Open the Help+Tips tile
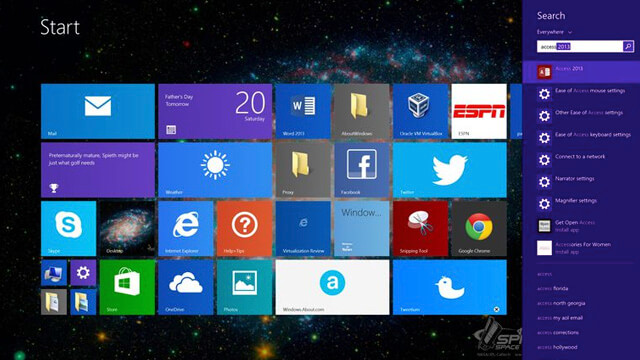This screenshot has height=360, width=640. [244, 229]
